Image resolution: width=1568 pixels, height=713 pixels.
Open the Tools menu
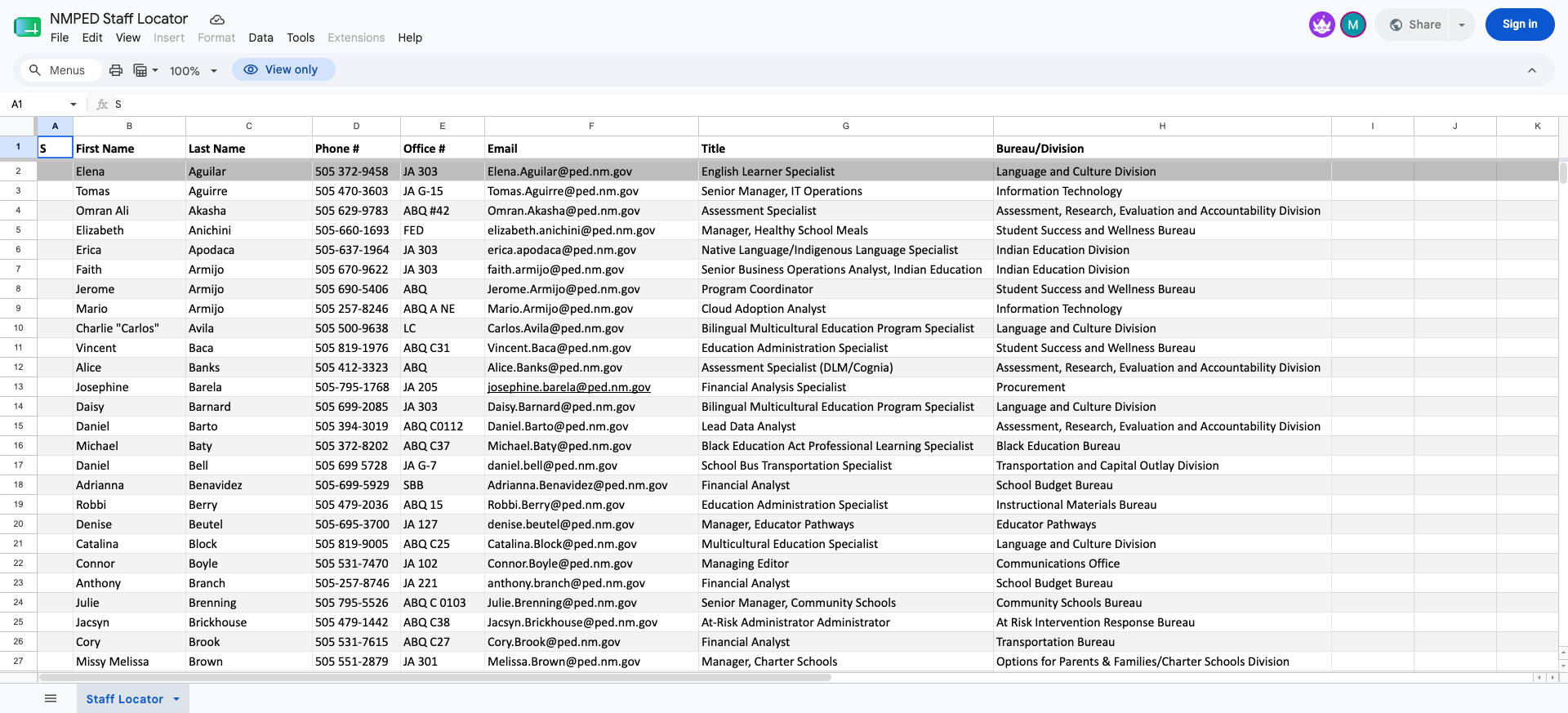pyautogui.click(x=301, y=38)
